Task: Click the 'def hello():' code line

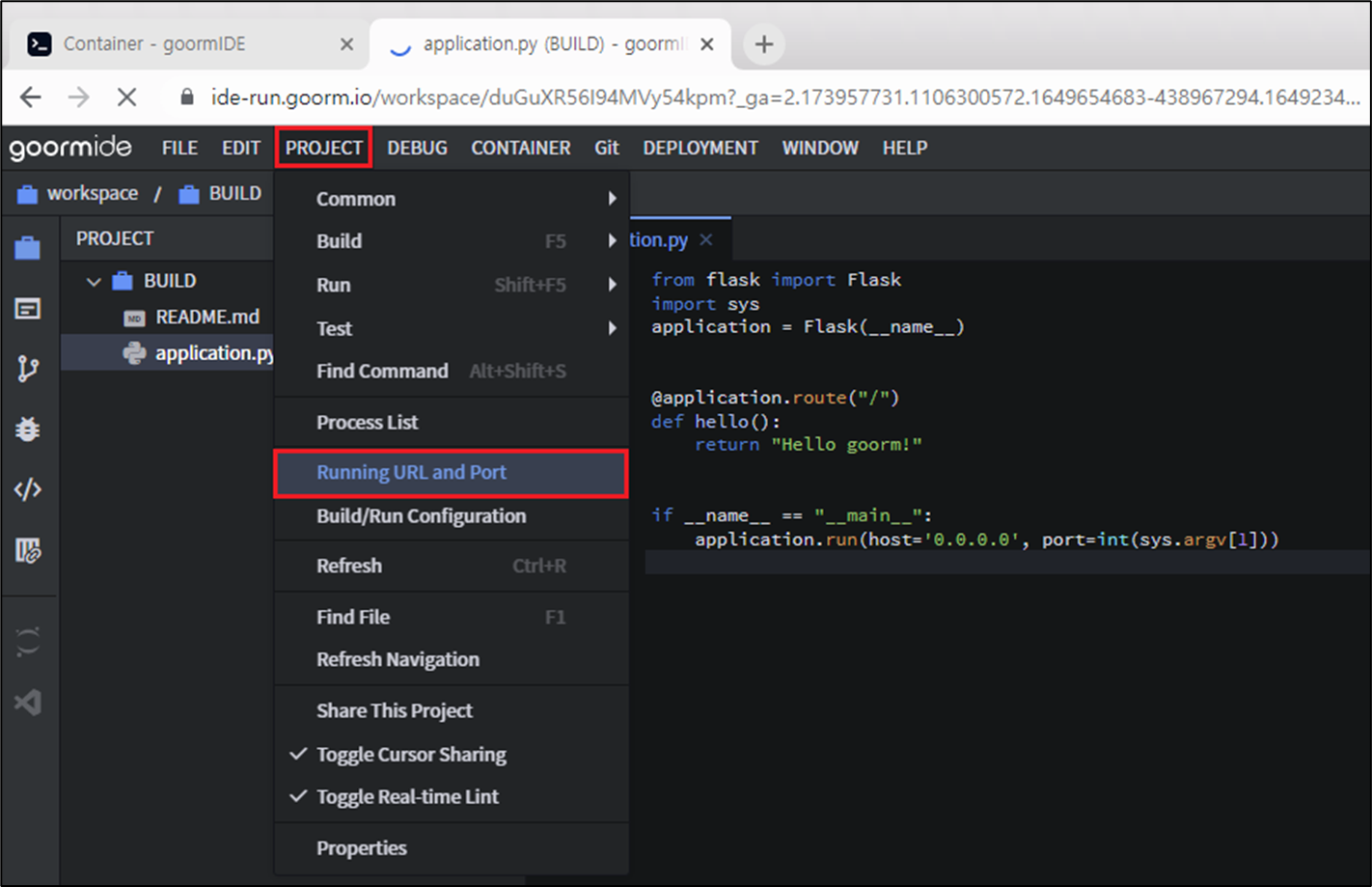Action: click(716, 422)
